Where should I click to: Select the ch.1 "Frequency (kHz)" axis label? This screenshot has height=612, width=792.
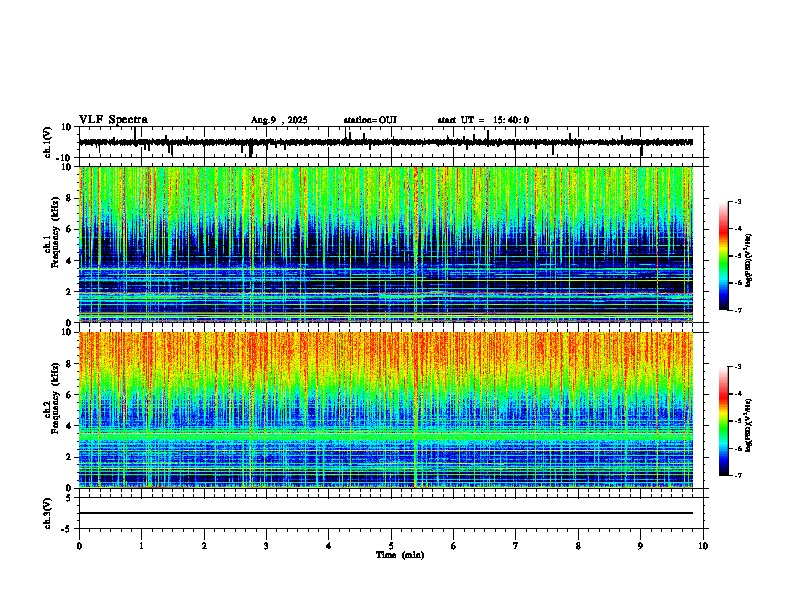point(55,232)
